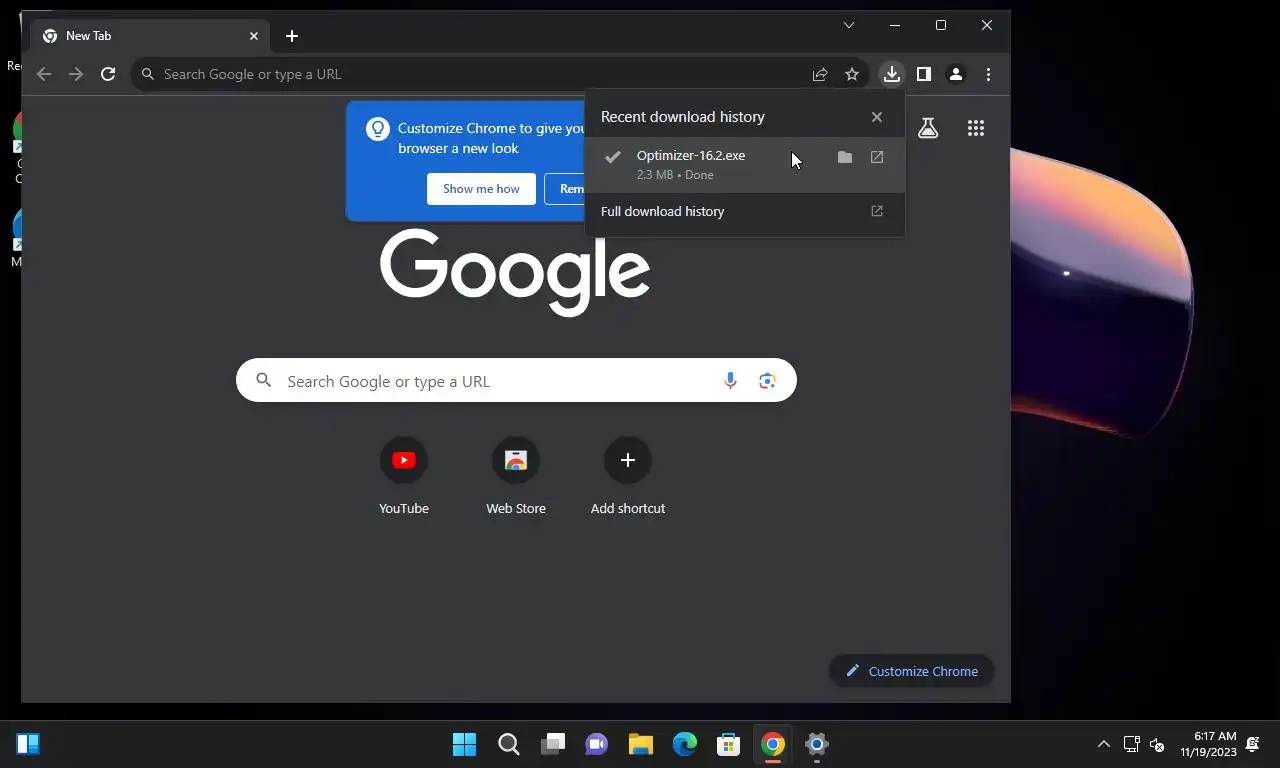This screenshot has width=1280, height=768.
Task: Open the Google apps grid
Action: [976, 128]
